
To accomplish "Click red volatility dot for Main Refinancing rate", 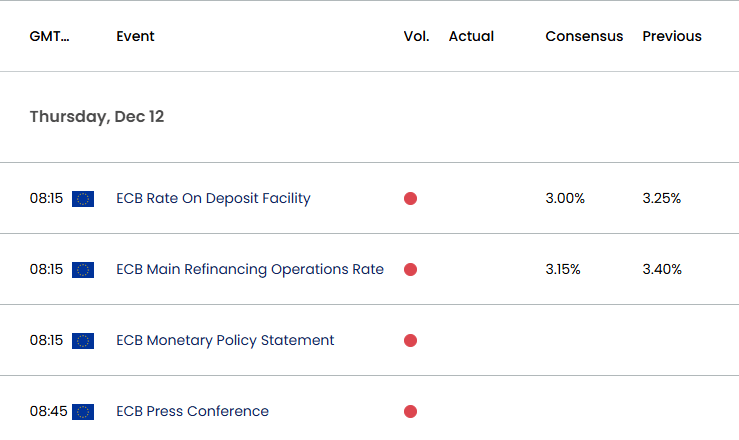I will (411, 269).
